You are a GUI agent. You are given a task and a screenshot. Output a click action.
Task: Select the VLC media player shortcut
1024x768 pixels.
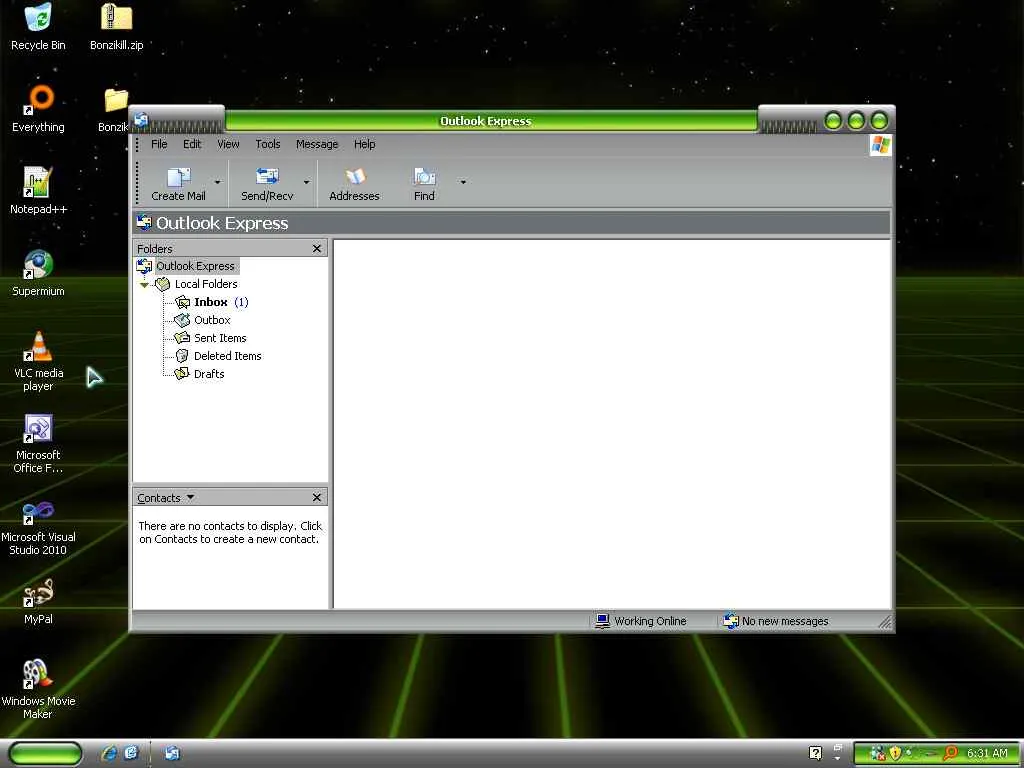point(38,361)
